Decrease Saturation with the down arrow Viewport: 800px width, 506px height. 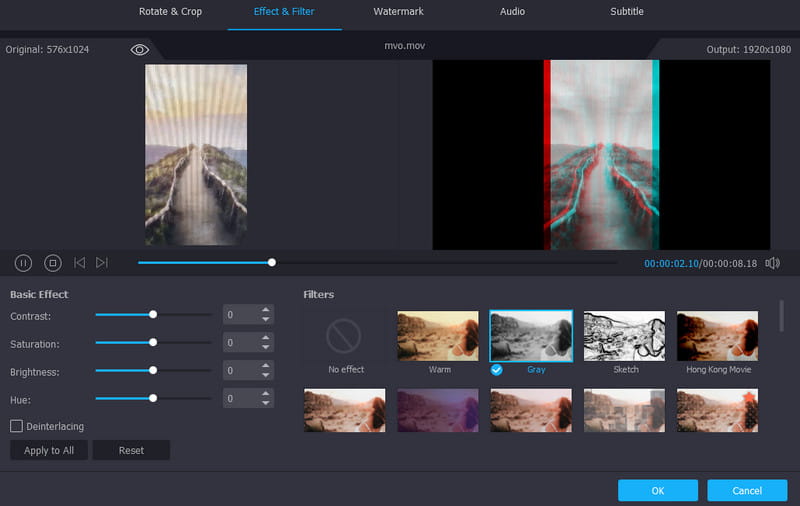(265, 347)
